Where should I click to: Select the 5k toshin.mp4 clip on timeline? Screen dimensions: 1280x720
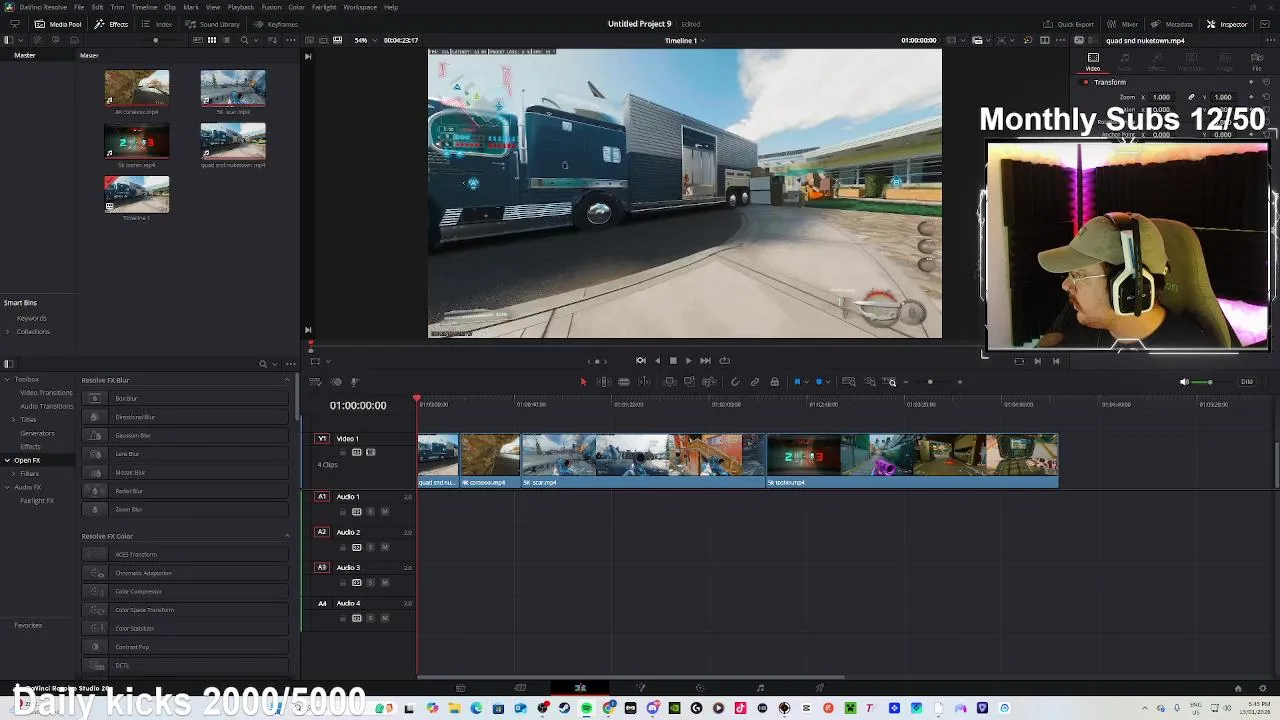(912, 461)
